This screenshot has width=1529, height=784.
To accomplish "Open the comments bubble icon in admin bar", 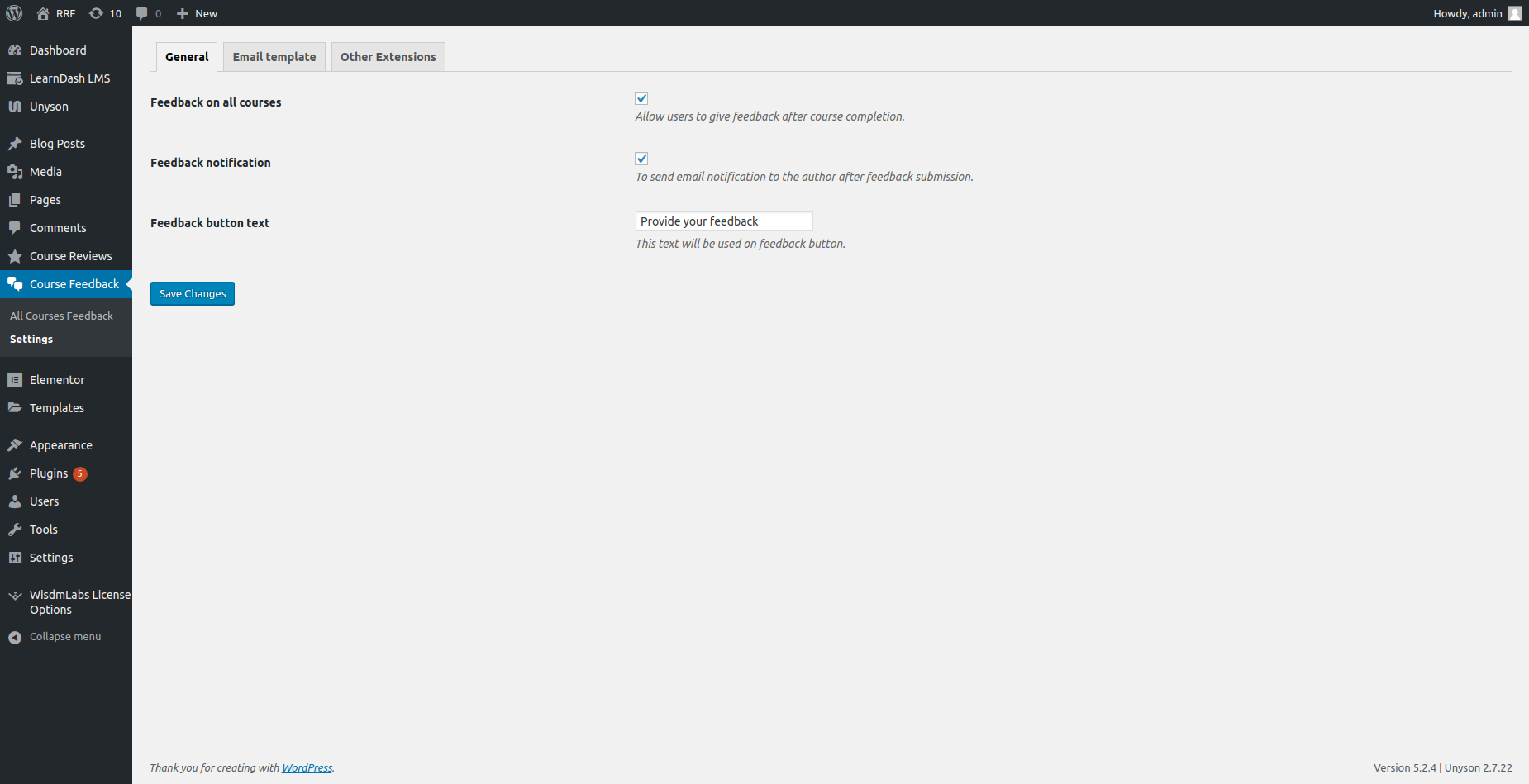I will click(142, 13).
